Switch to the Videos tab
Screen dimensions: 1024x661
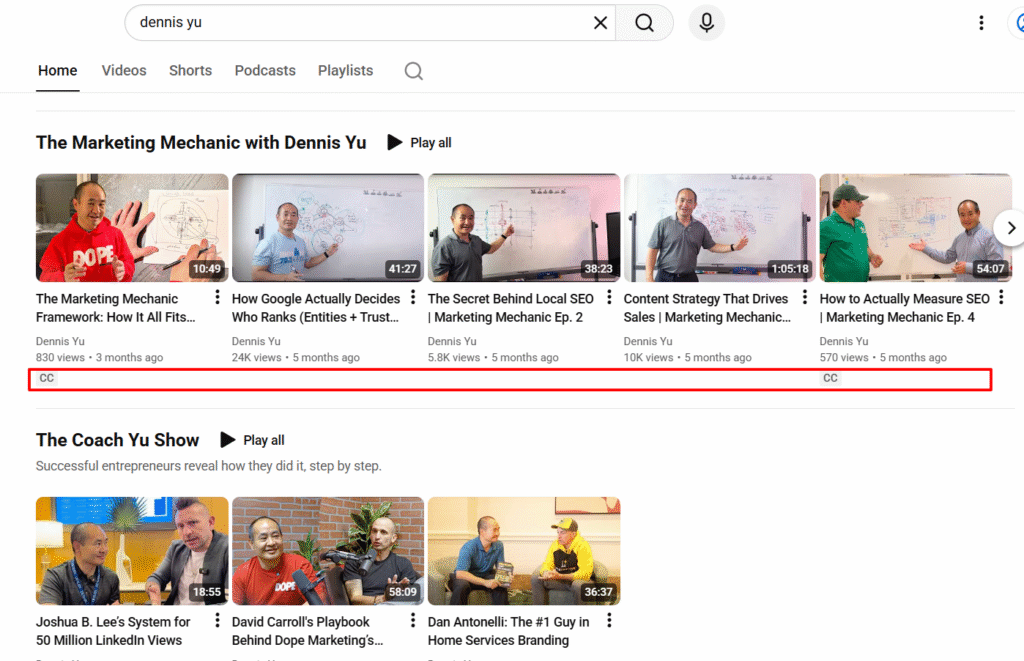124,71
